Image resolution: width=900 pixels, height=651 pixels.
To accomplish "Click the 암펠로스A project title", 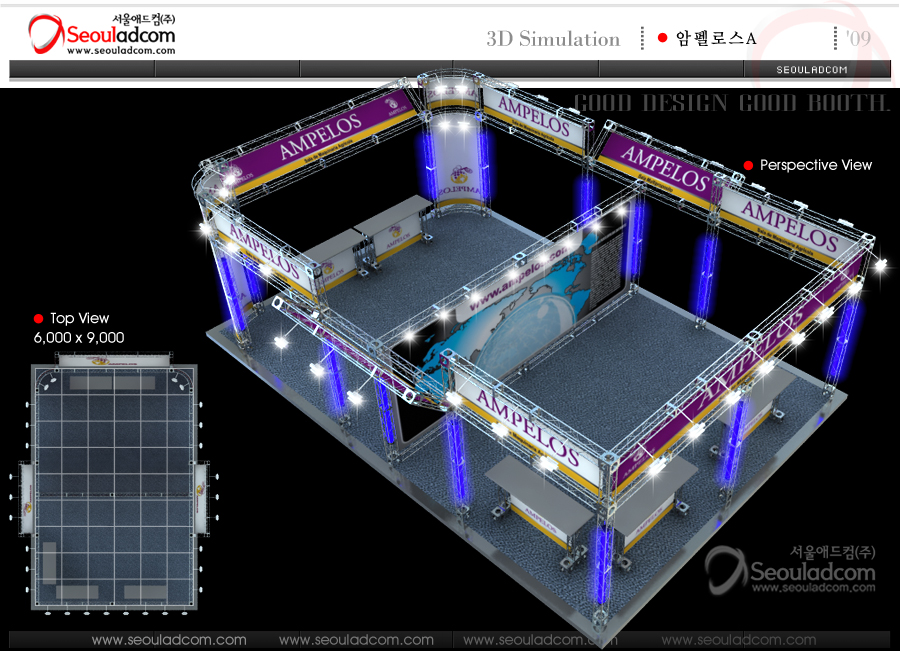I will point(715,39).
